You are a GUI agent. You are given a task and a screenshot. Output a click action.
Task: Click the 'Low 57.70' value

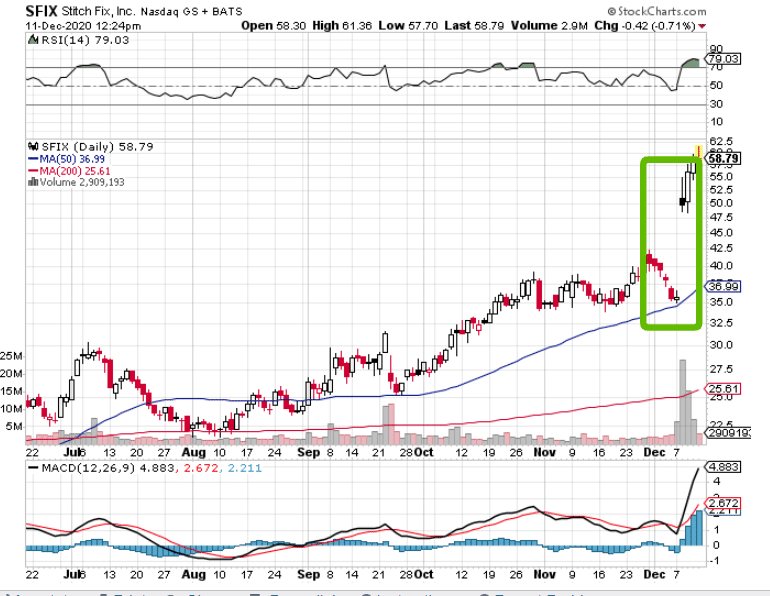(408, 26)
